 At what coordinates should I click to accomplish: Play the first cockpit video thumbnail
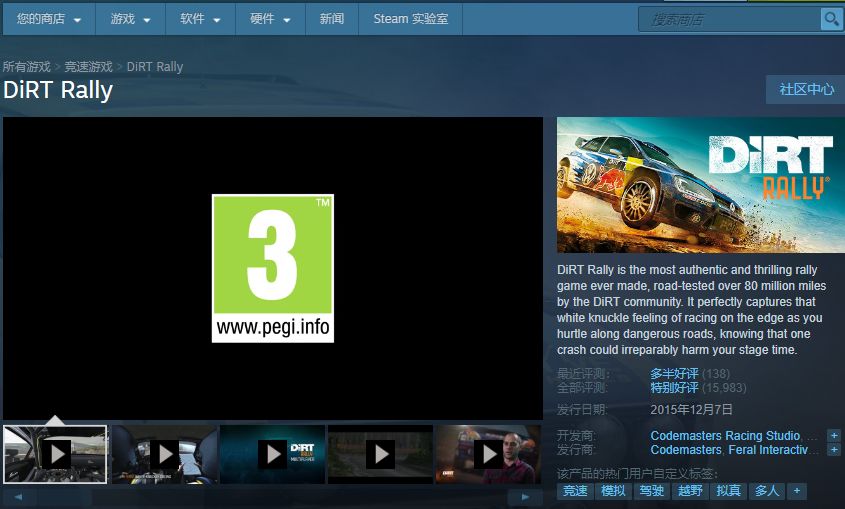[x=55, y=454]
